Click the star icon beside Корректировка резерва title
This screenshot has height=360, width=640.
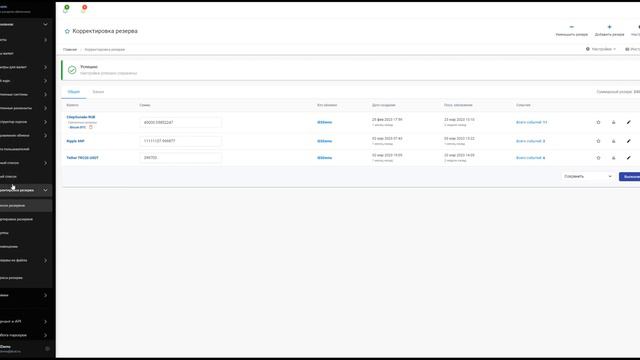[x=67, y=31]
